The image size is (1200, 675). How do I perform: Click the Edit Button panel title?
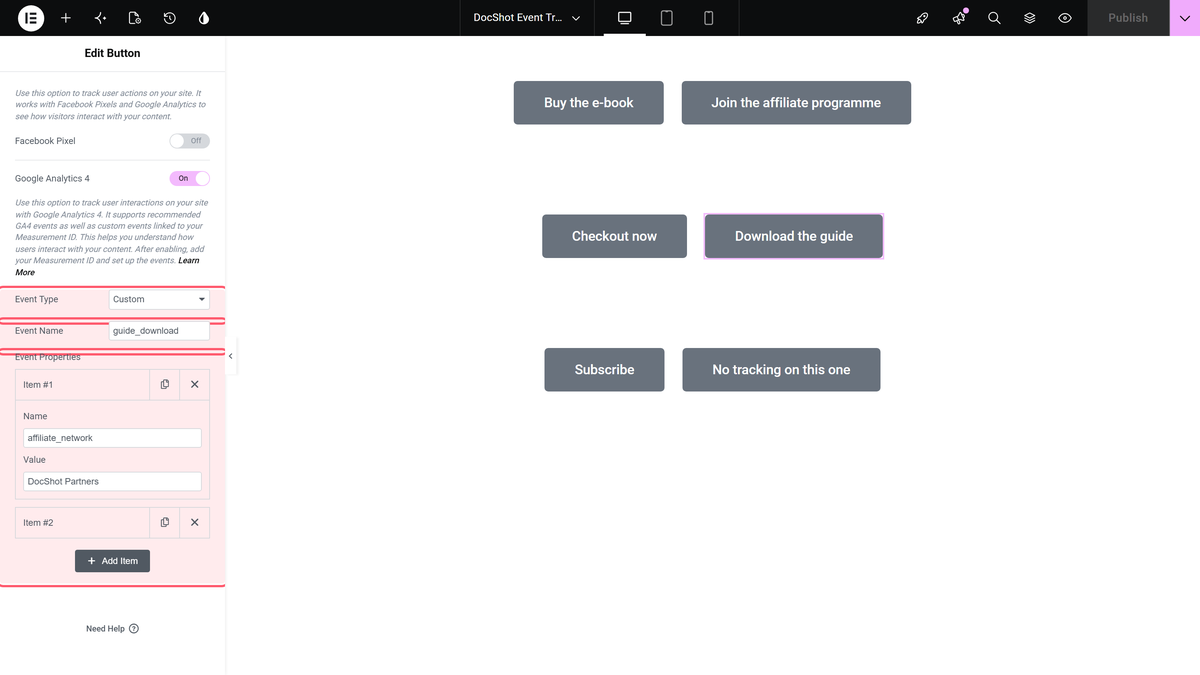[x=113, y=53]
